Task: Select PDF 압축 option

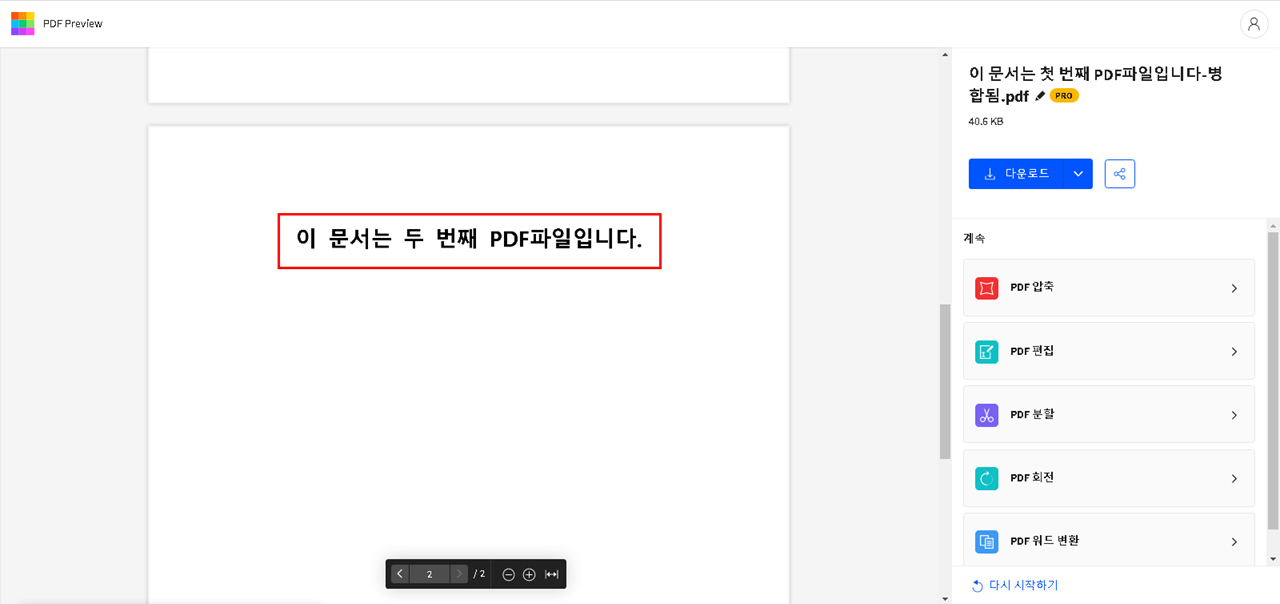Action: [1108, 288]
